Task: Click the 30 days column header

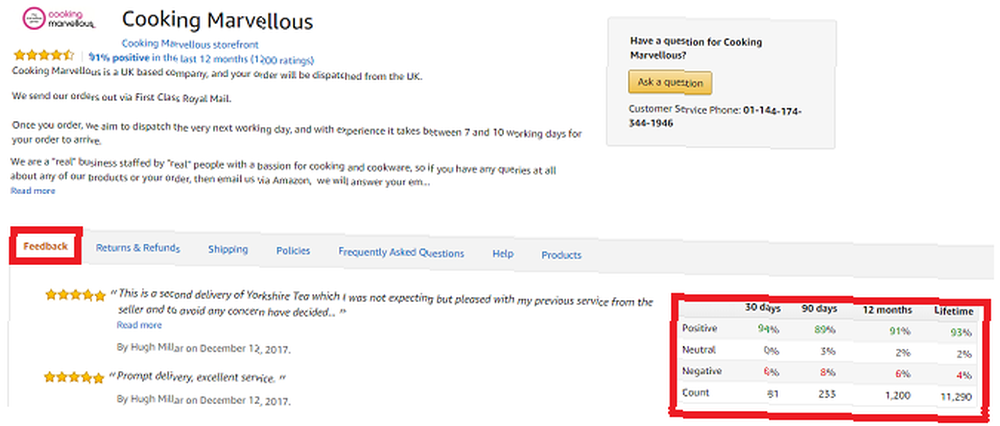Action: [x=763, y=307]
